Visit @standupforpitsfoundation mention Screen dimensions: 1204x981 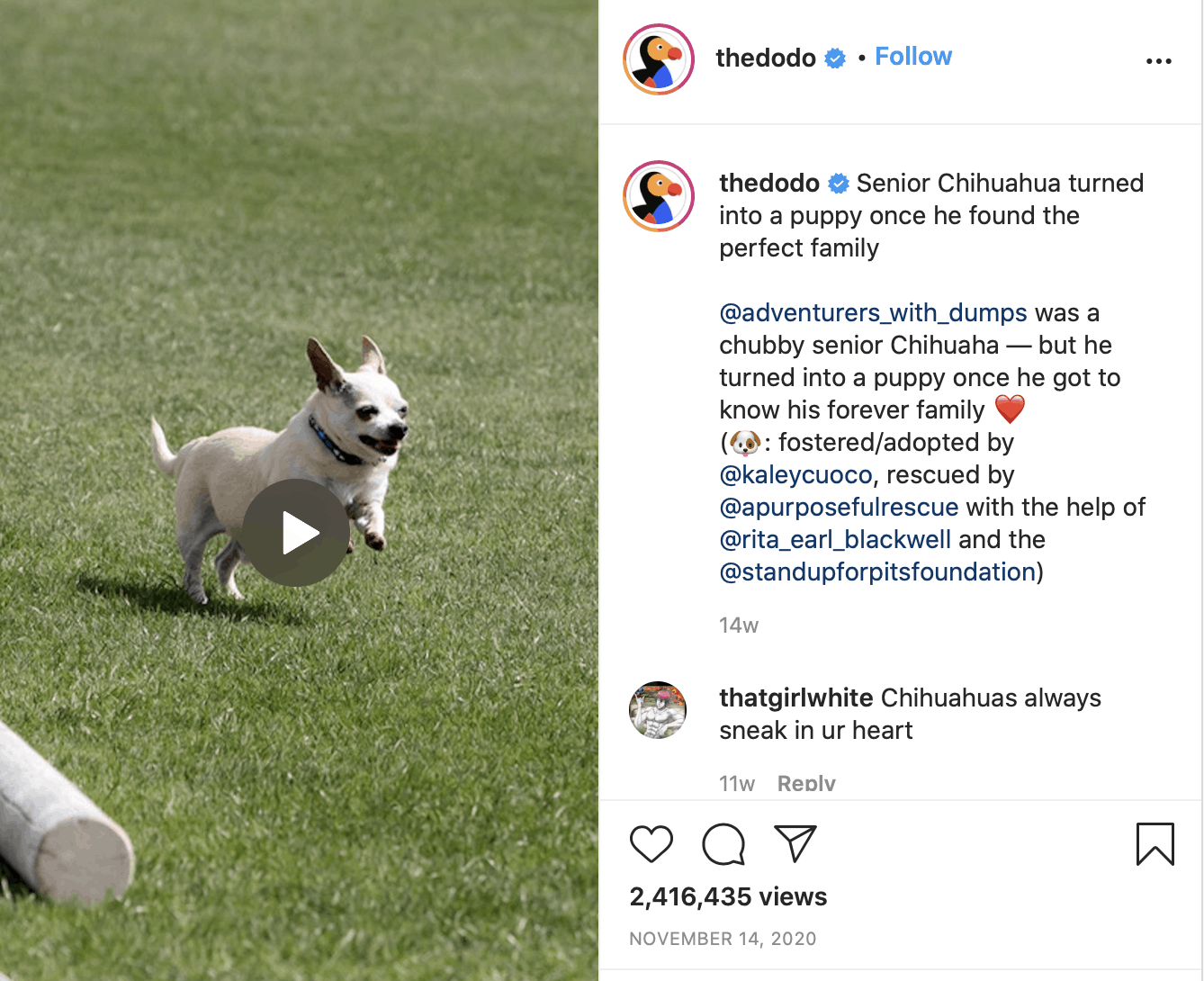(877, 572)
